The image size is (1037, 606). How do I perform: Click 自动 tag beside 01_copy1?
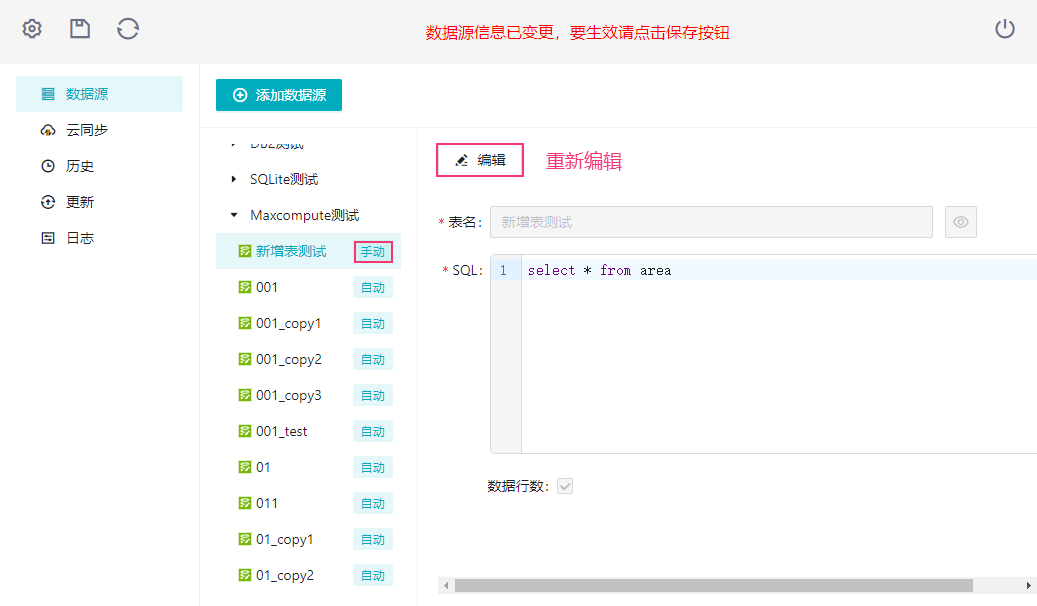coord(373,539)
